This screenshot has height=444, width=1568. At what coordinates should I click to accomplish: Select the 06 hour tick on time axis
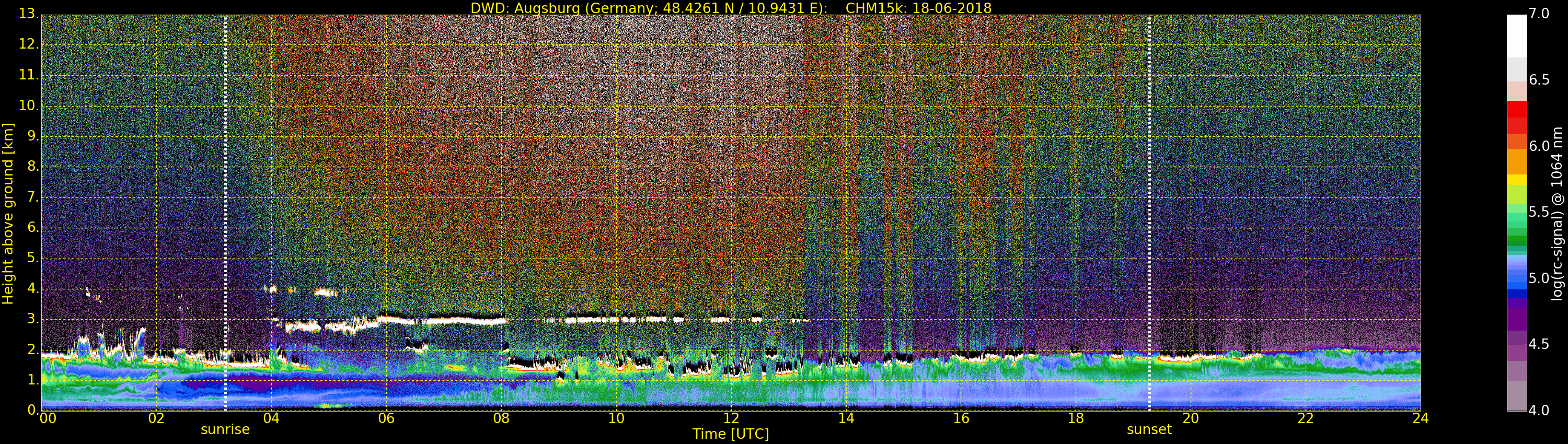(386, 418)
